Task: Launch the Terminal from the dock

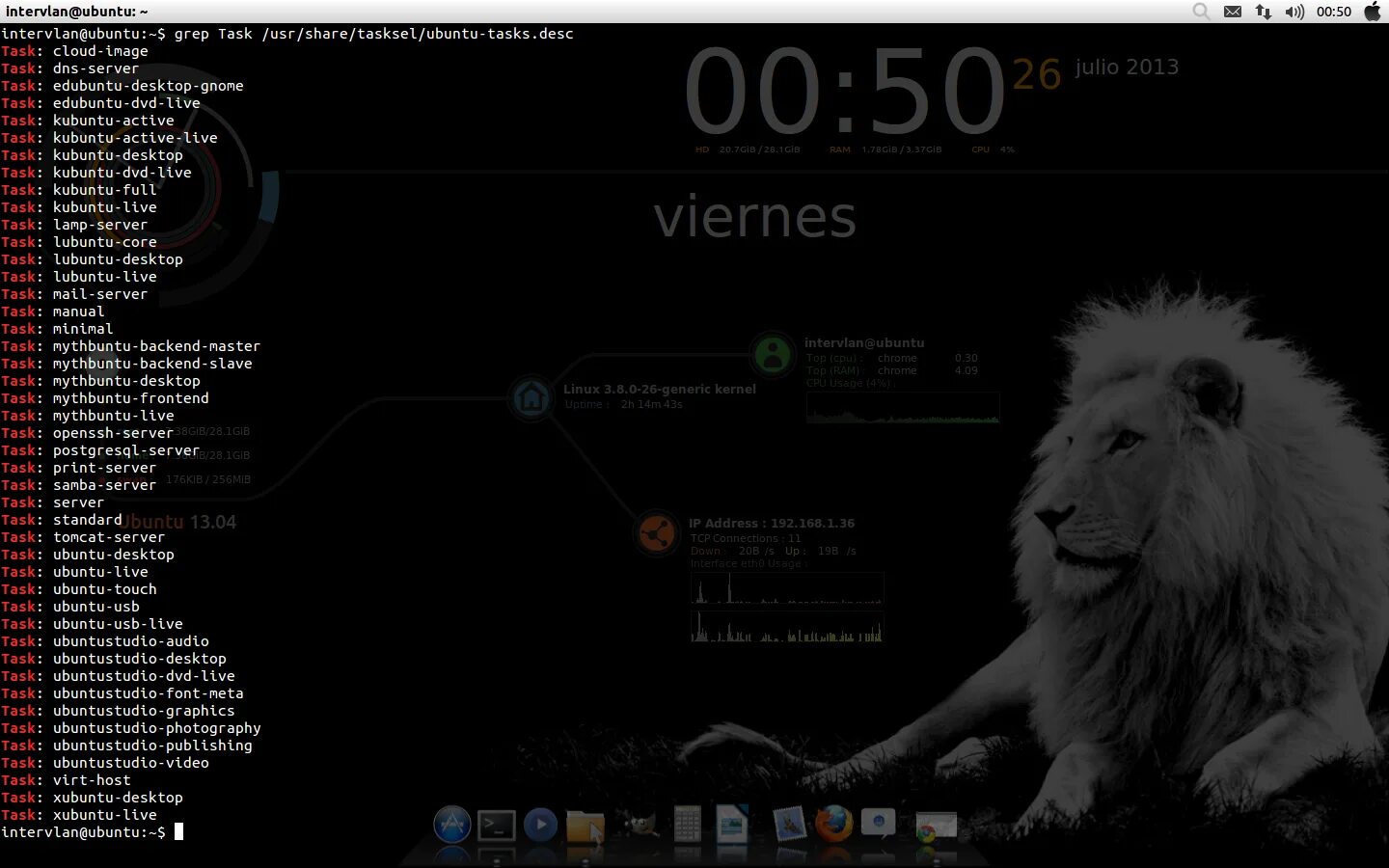Action: point(497,826)
